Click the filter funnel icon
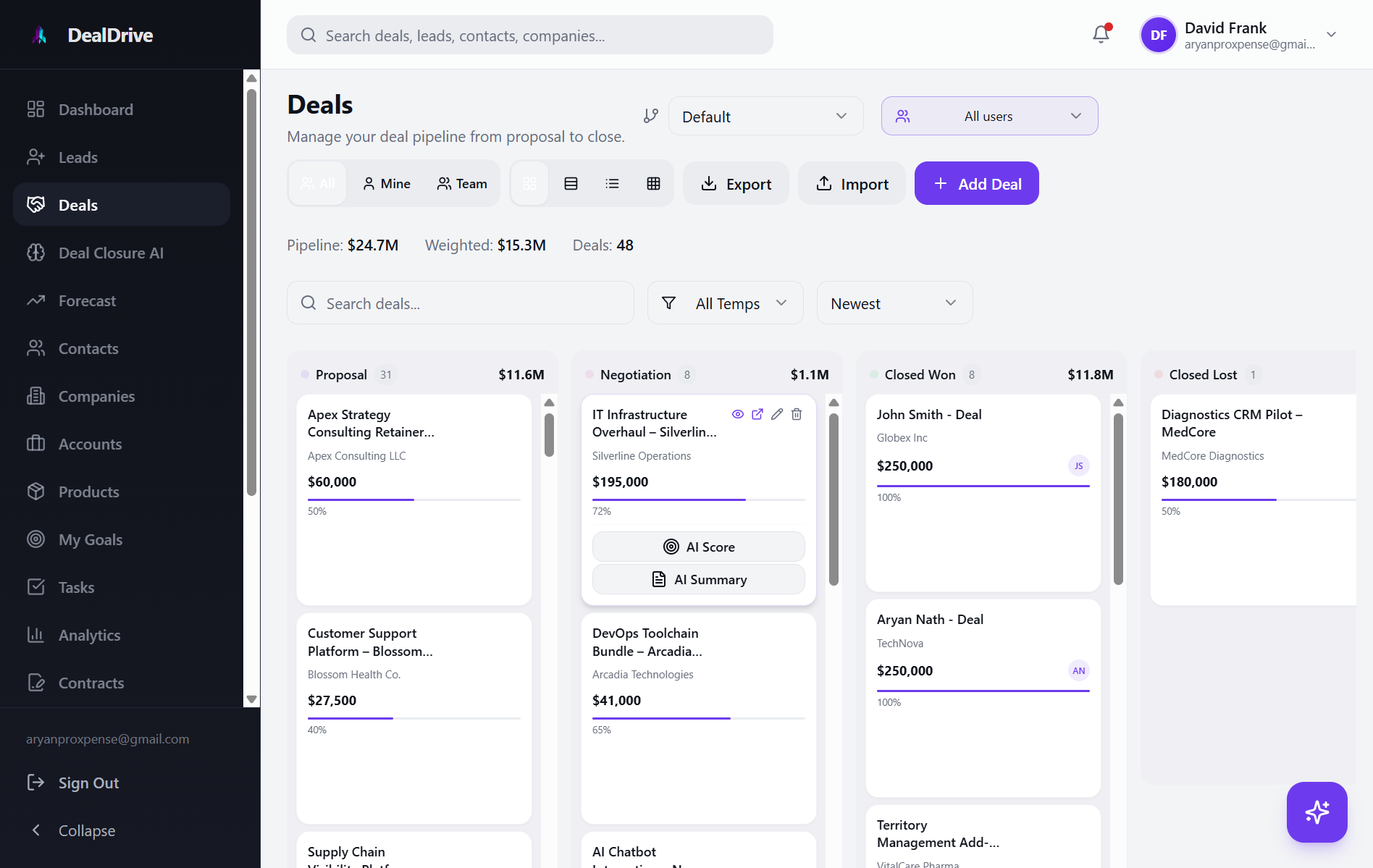 [x=669, y=303]
